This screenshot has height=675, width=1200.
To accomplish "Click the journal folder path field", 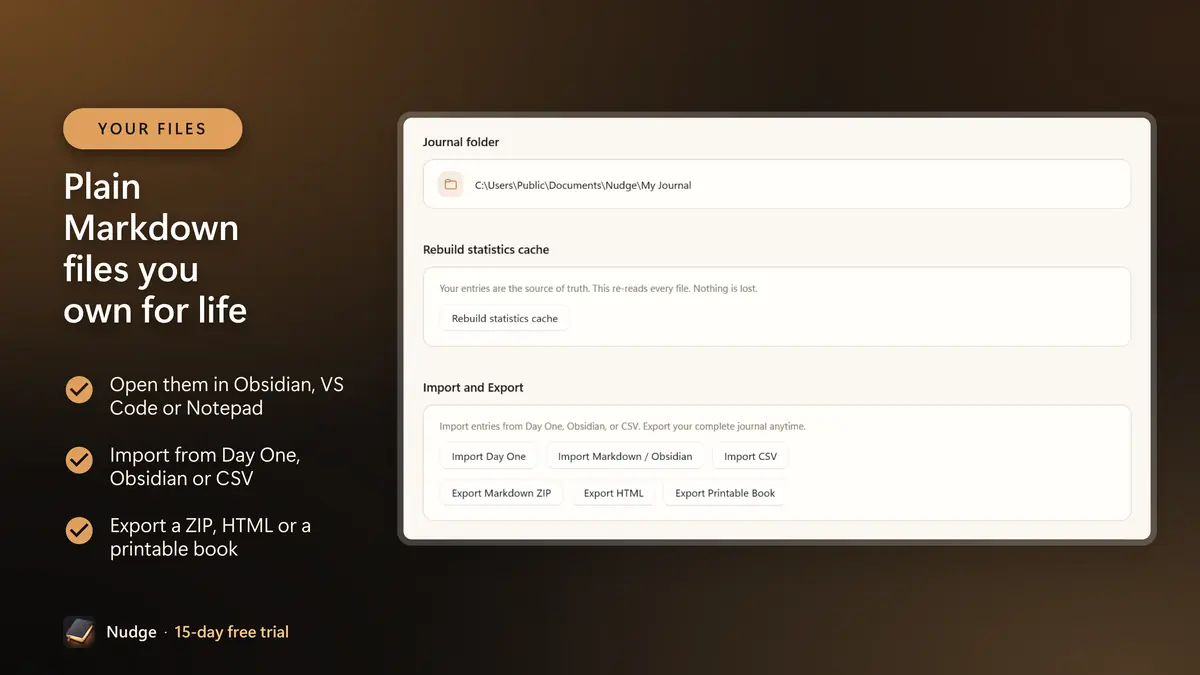I will (x=777, y=184).
